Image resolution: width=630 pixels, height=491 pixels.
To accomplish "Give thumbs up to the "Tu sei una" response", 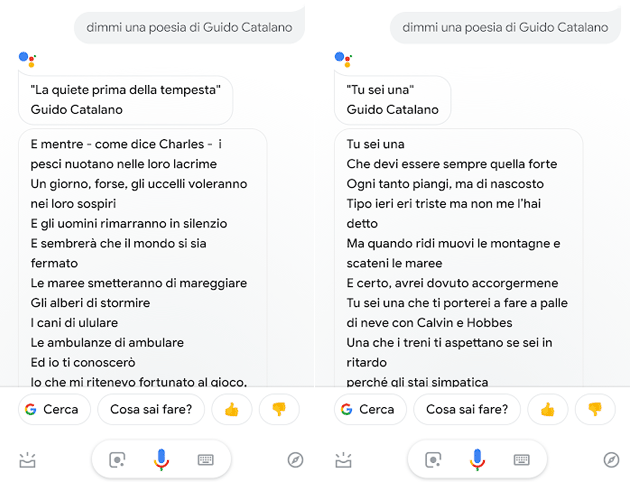I will (547, 409).
